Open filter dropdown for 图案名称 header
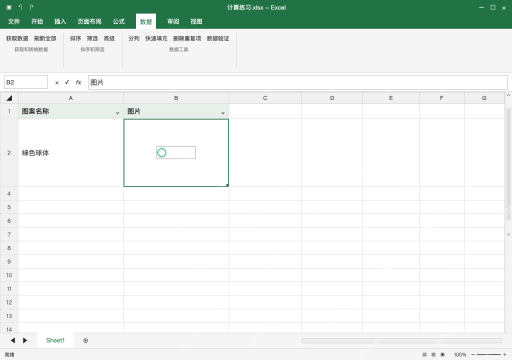This screenshot has height=360, width=512. [x=117, y=113]
